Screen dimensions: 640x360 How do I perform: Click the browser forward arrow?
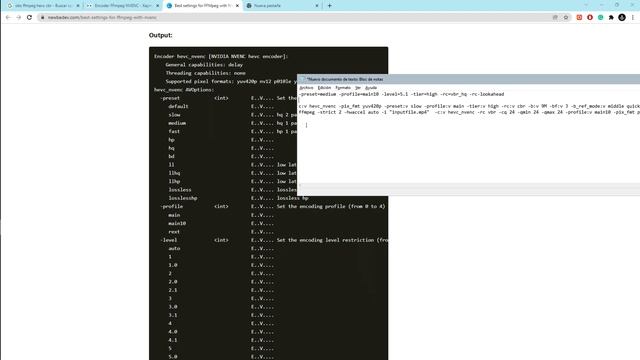18,18
